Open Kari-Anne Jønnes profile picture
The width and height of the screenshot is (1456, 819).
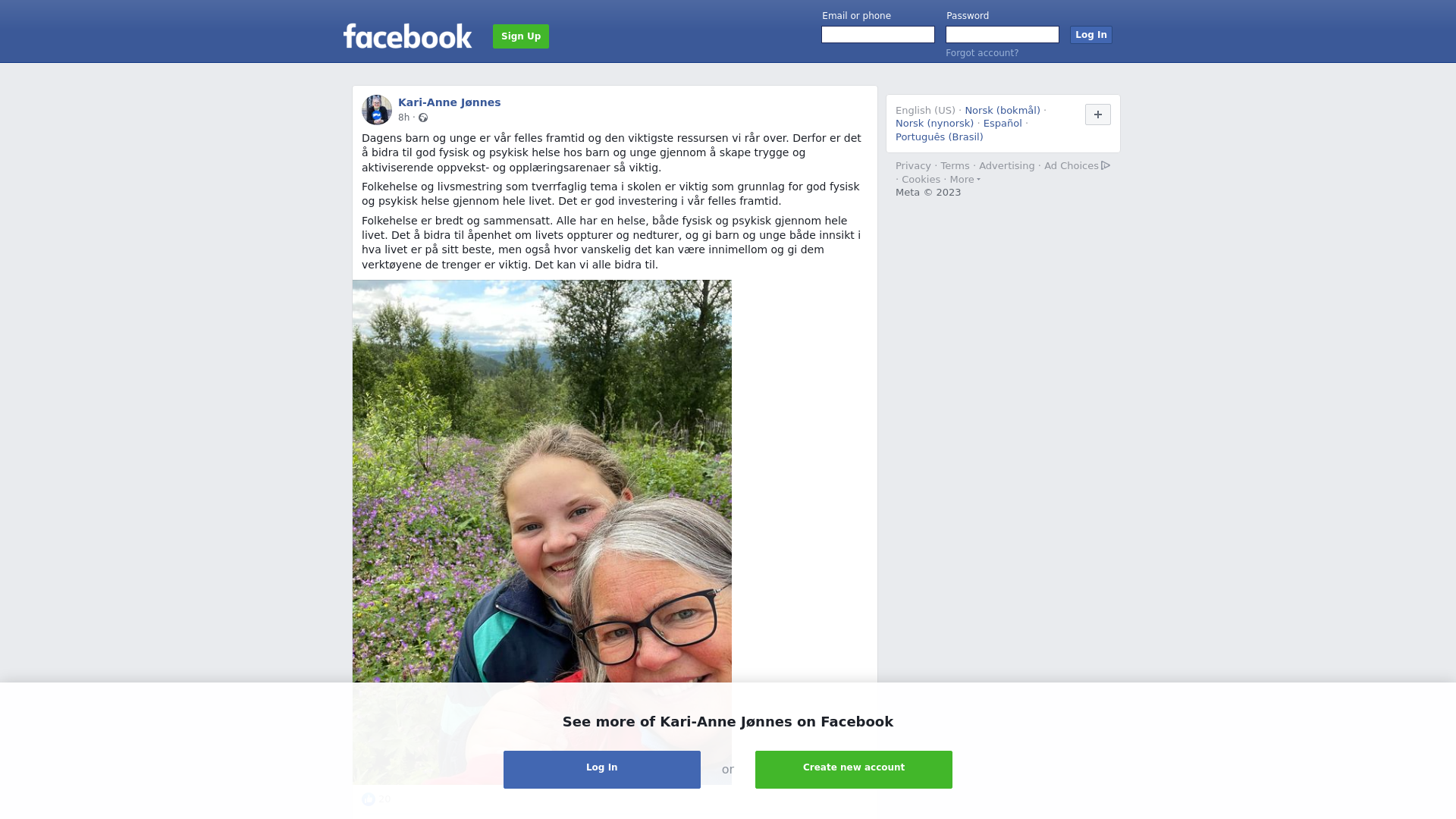tap(377, 110)
